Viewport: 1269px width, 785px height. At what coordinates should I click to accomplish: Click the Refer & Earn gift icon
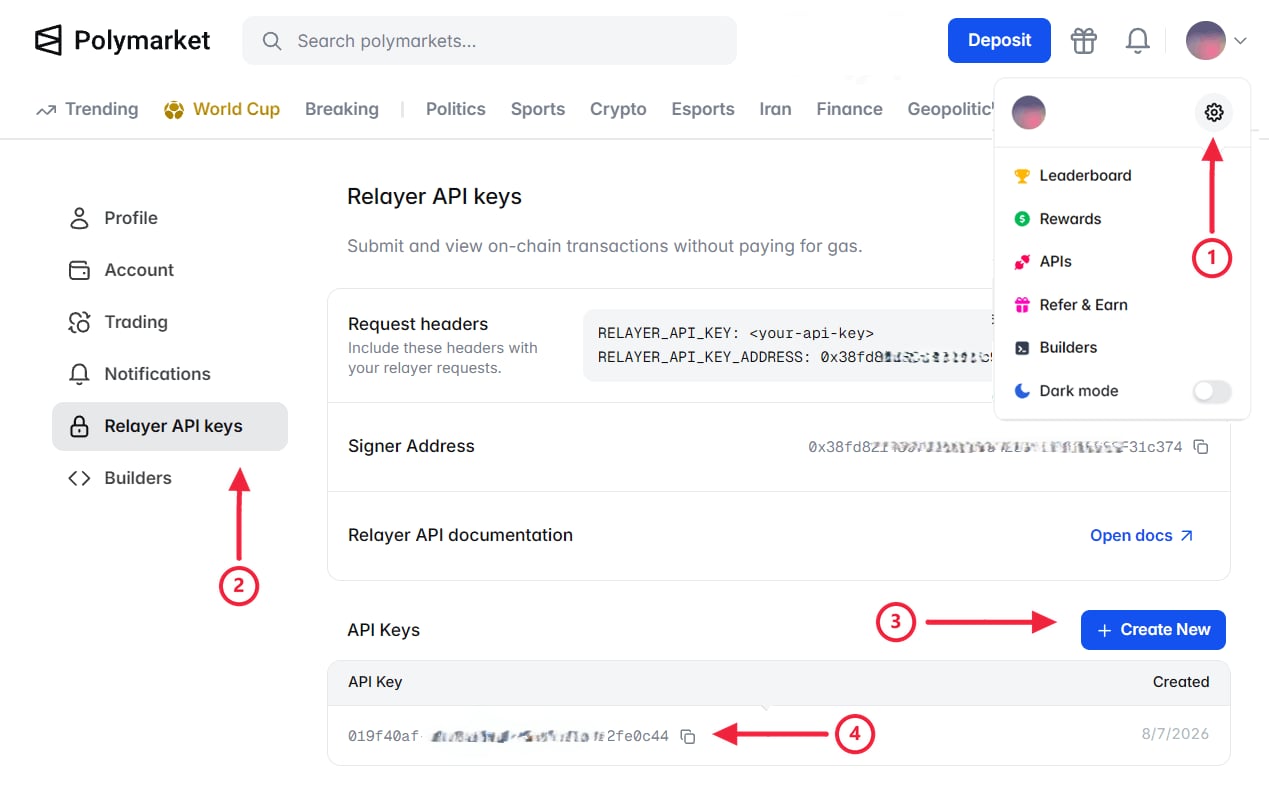click(x=1022, y=305)
